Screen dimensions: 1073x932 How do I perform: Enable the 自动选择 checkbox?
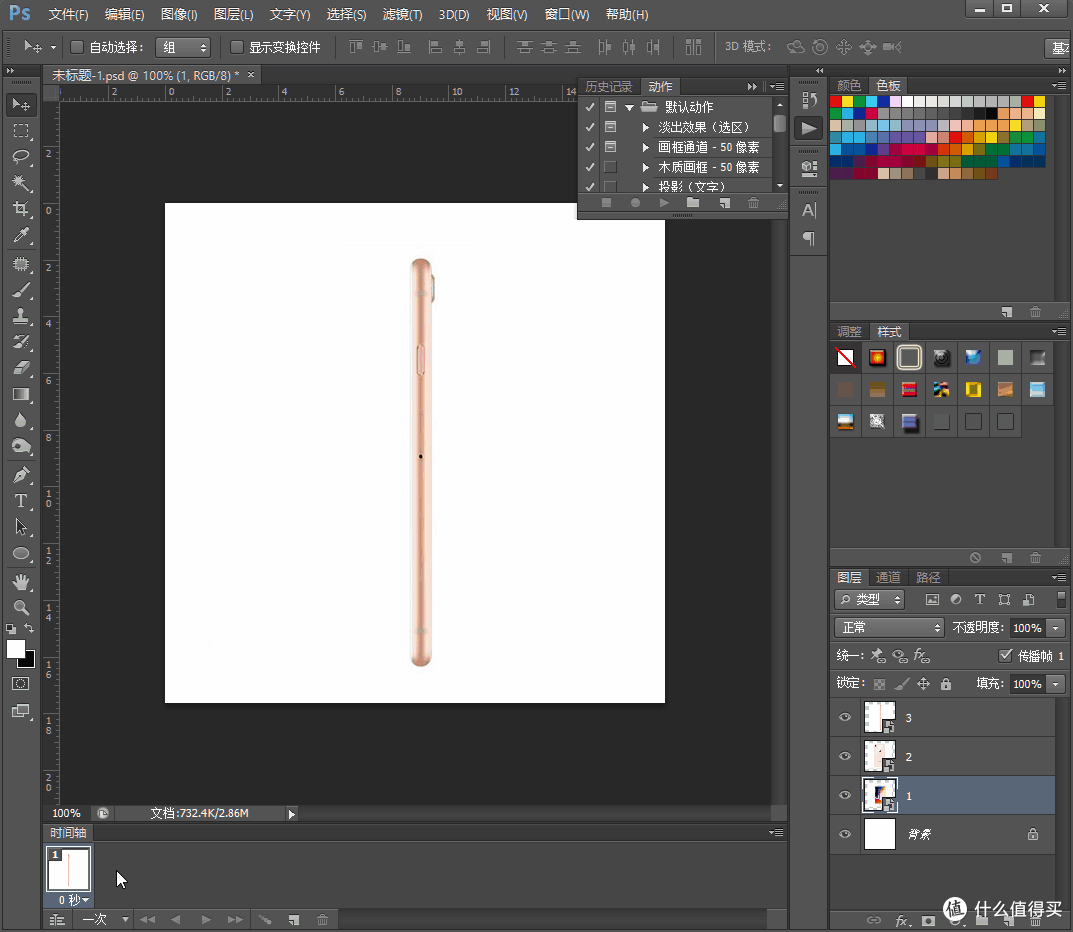coord(77,47)
